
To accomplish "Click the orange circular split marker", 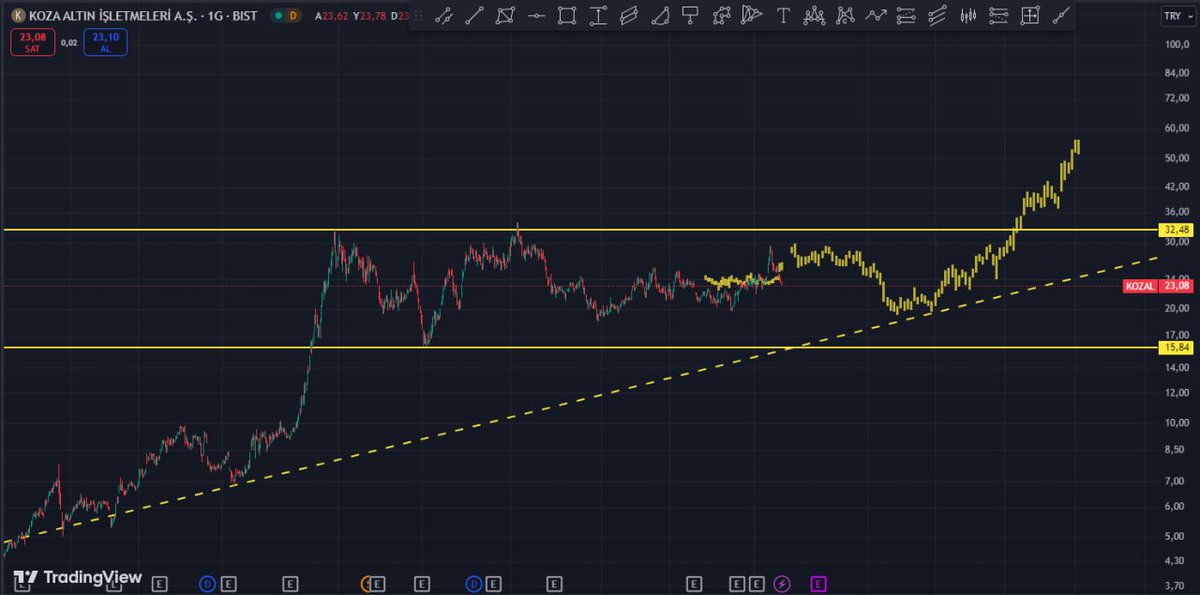I will [367, 583].
